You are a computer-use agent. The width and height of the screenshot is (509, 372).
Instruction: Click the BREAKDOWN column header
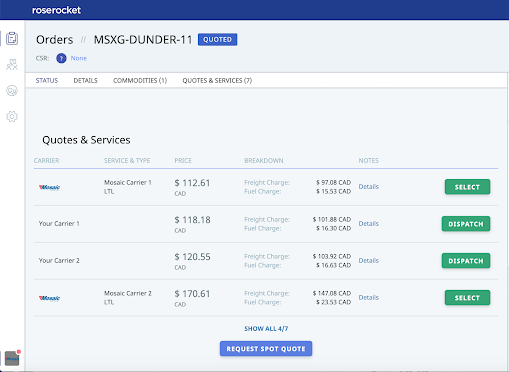pos(264,161)
